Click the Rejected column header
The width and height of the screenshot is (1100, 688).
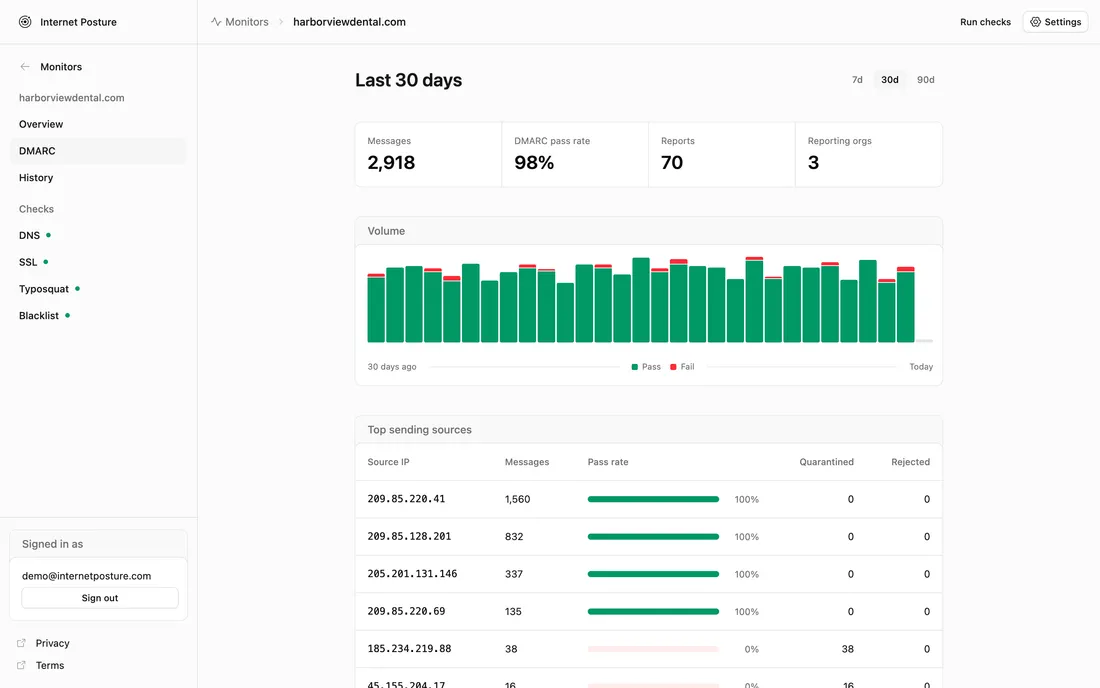pyautogui.click(x=911, y=461)
